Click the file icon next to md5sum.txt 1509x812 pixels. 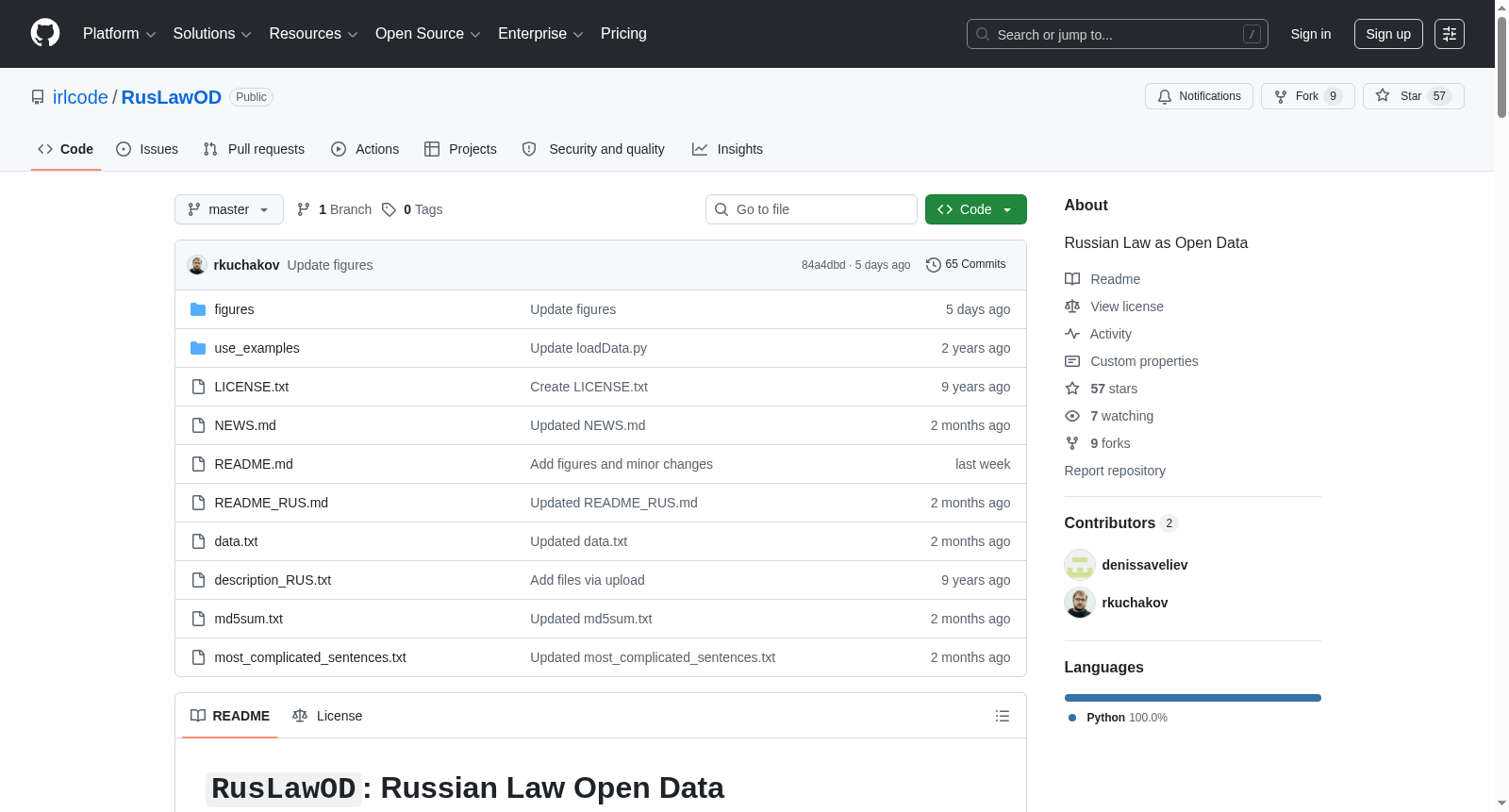click(198, 619)
